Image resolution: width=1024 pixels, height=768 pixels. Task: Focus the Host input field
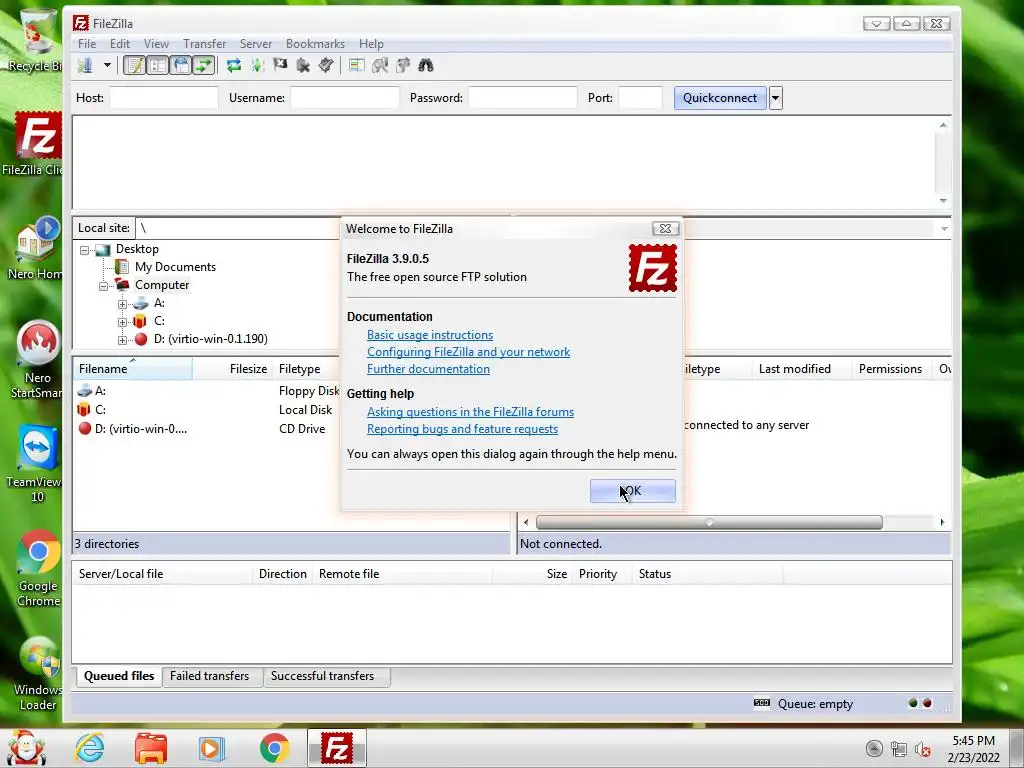tap(163, 98)
